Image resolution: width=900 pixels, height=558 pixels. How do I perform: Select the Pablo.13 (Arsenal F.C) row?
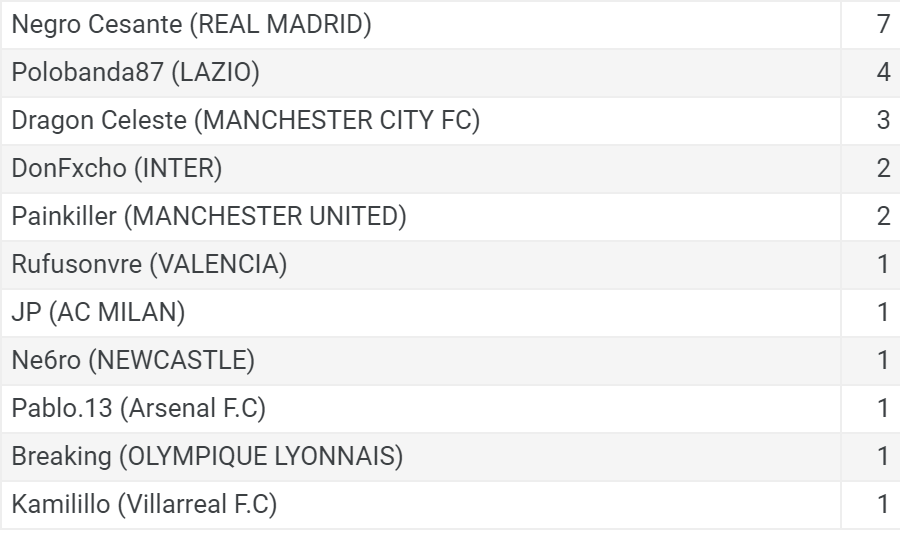pyautogui.click(x=450, y=408)
